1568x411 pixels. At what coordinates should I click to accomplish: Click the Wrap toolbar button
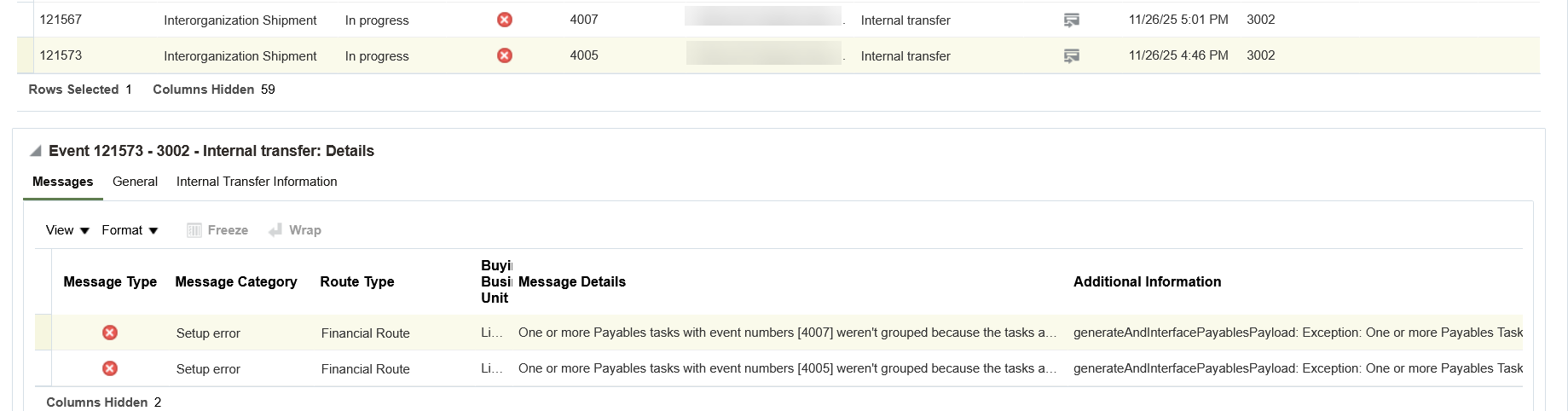295,230
